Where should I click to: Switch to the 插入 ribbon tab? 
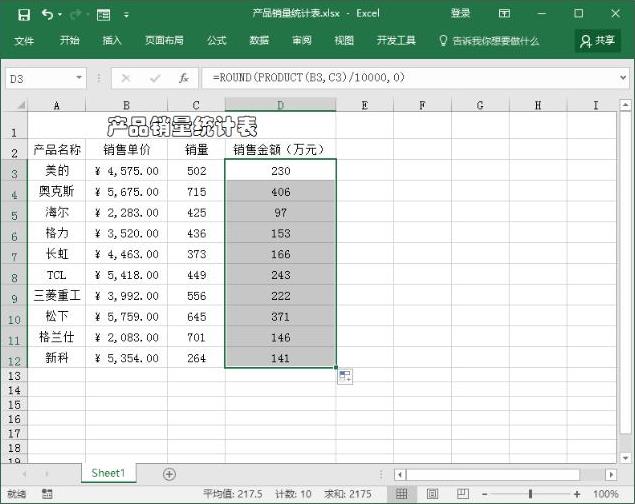point(112,40)
